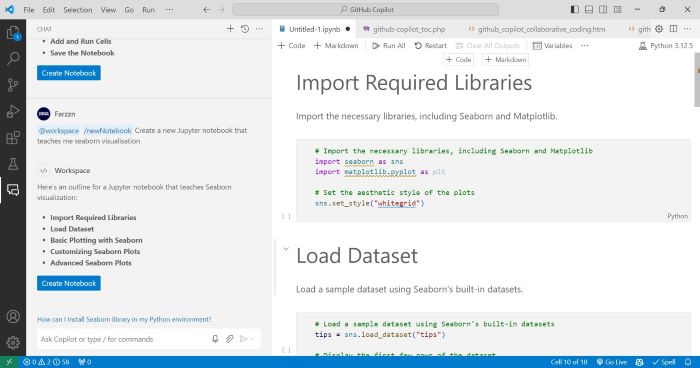Open the File menu
Image resolution: width=700 pixels, height=368 pixels.
pyautogui.click(x=29, y=9)
